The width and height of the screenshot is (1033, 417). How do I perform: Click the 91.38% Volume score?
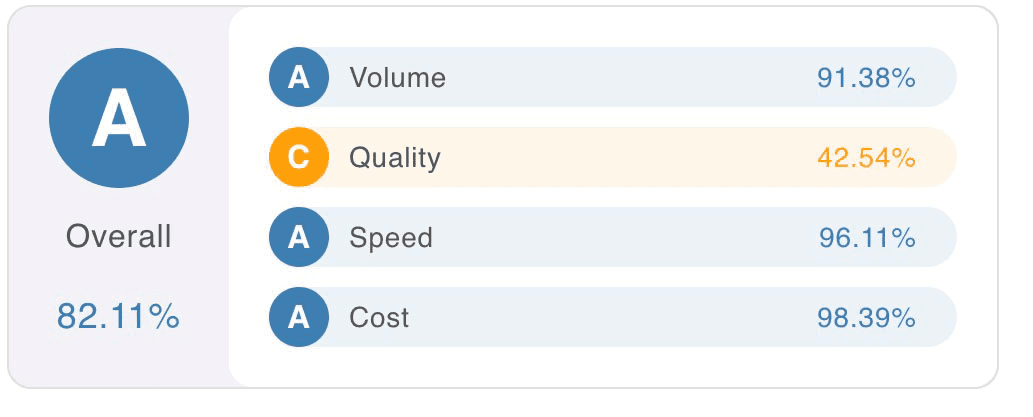coord(866,77)
